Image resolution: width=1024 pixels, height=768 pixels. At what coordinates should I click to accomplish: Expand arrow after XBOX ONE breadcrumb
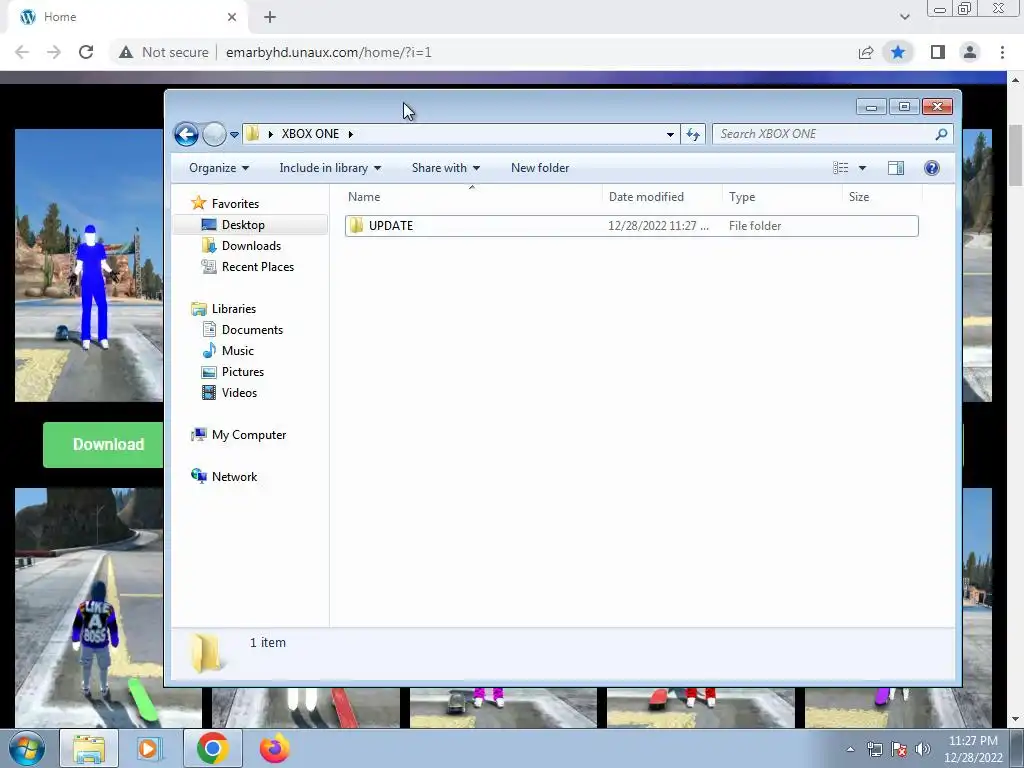(x=351, y=135)
